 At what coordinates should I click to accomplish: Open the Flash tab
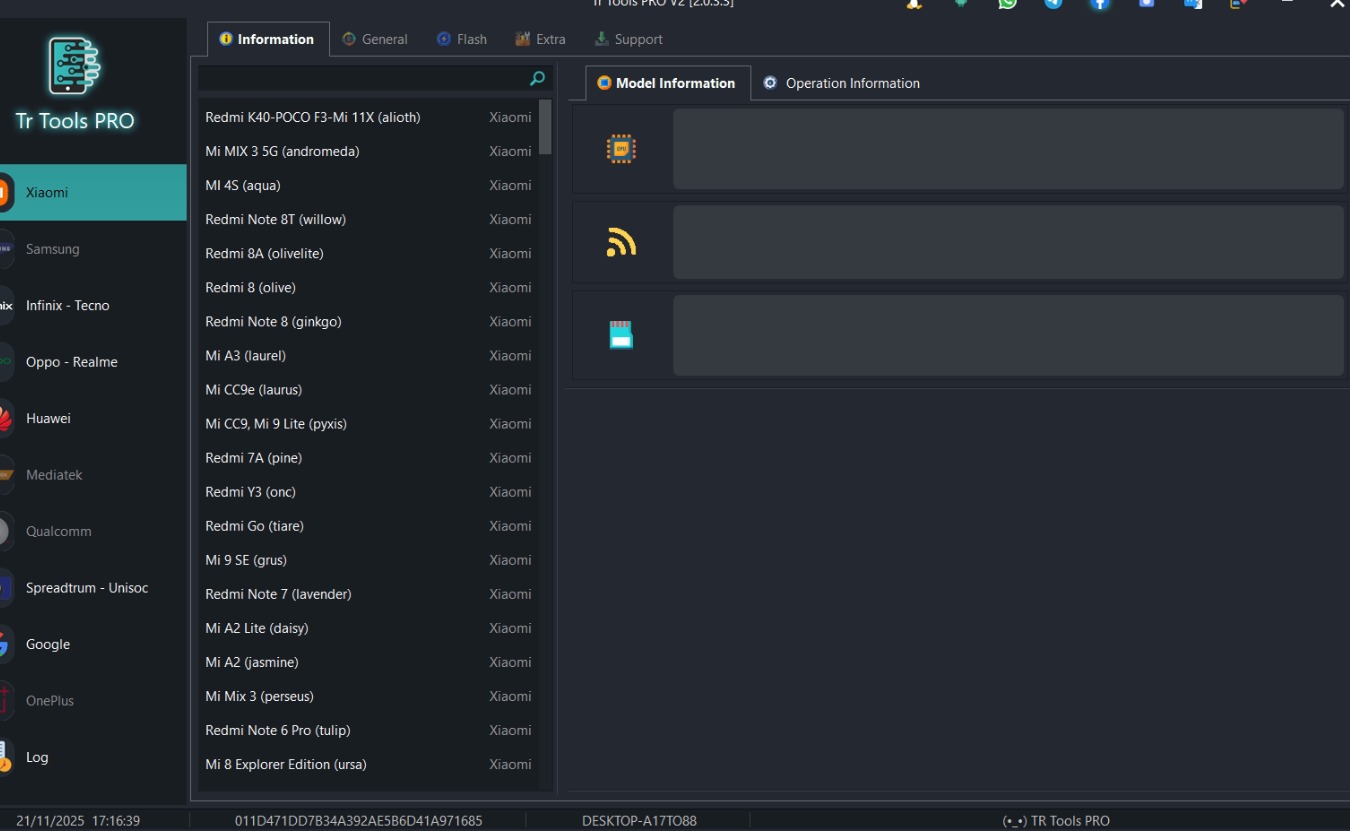click(x=462, y=39)
